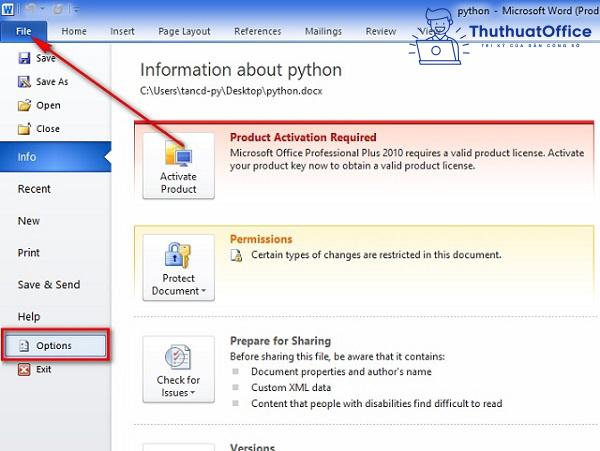Select the New menu item
This screenshot has height=451, width=600.
coord(29,221)
